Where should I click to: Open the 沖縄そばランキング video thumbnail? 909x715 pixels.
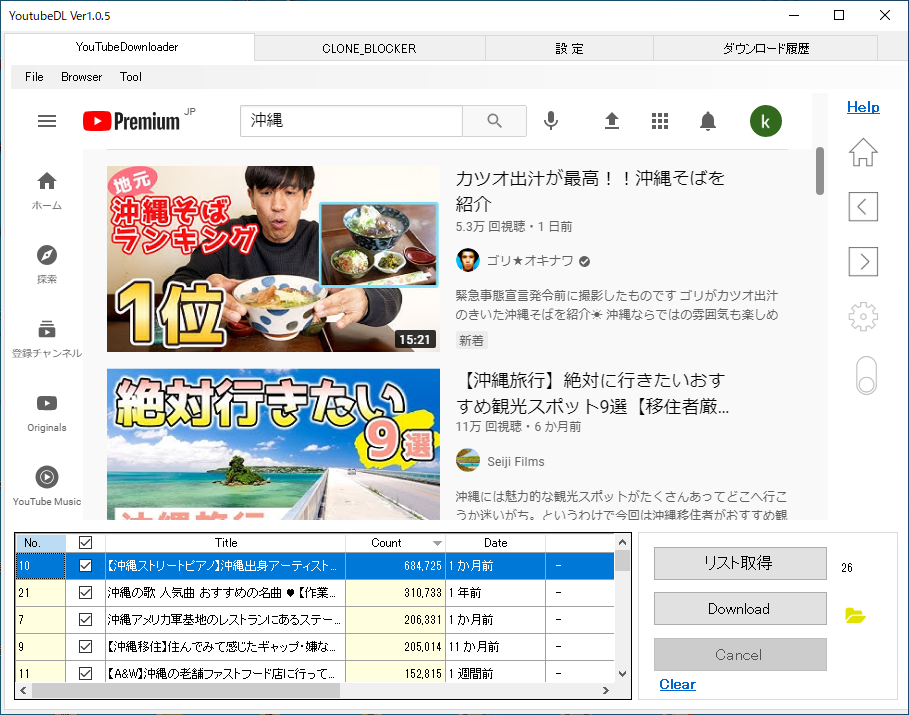click(273, 259)
